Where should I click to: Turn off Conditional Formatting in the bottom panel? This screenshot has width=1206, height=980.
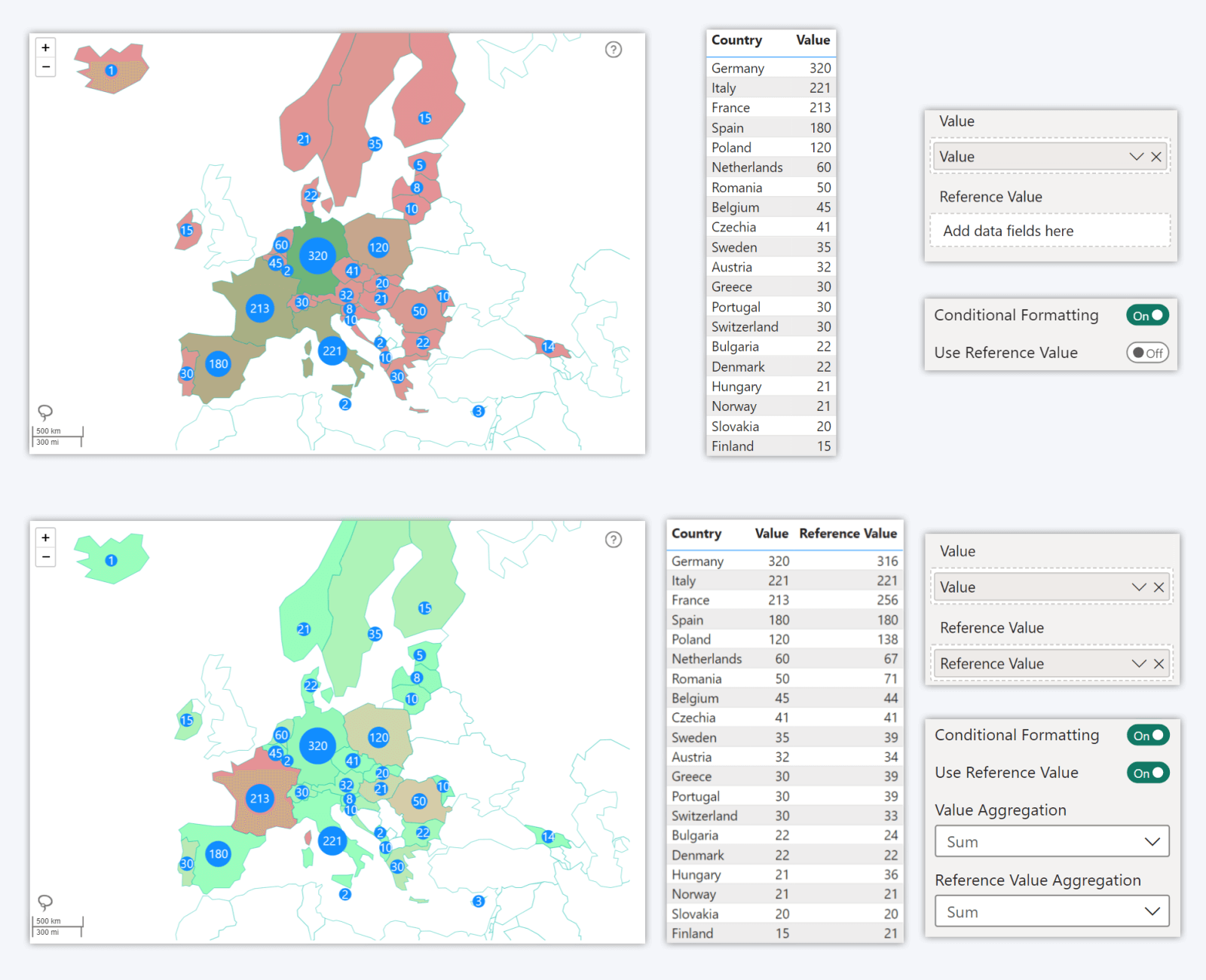[x=1148, y=735]
